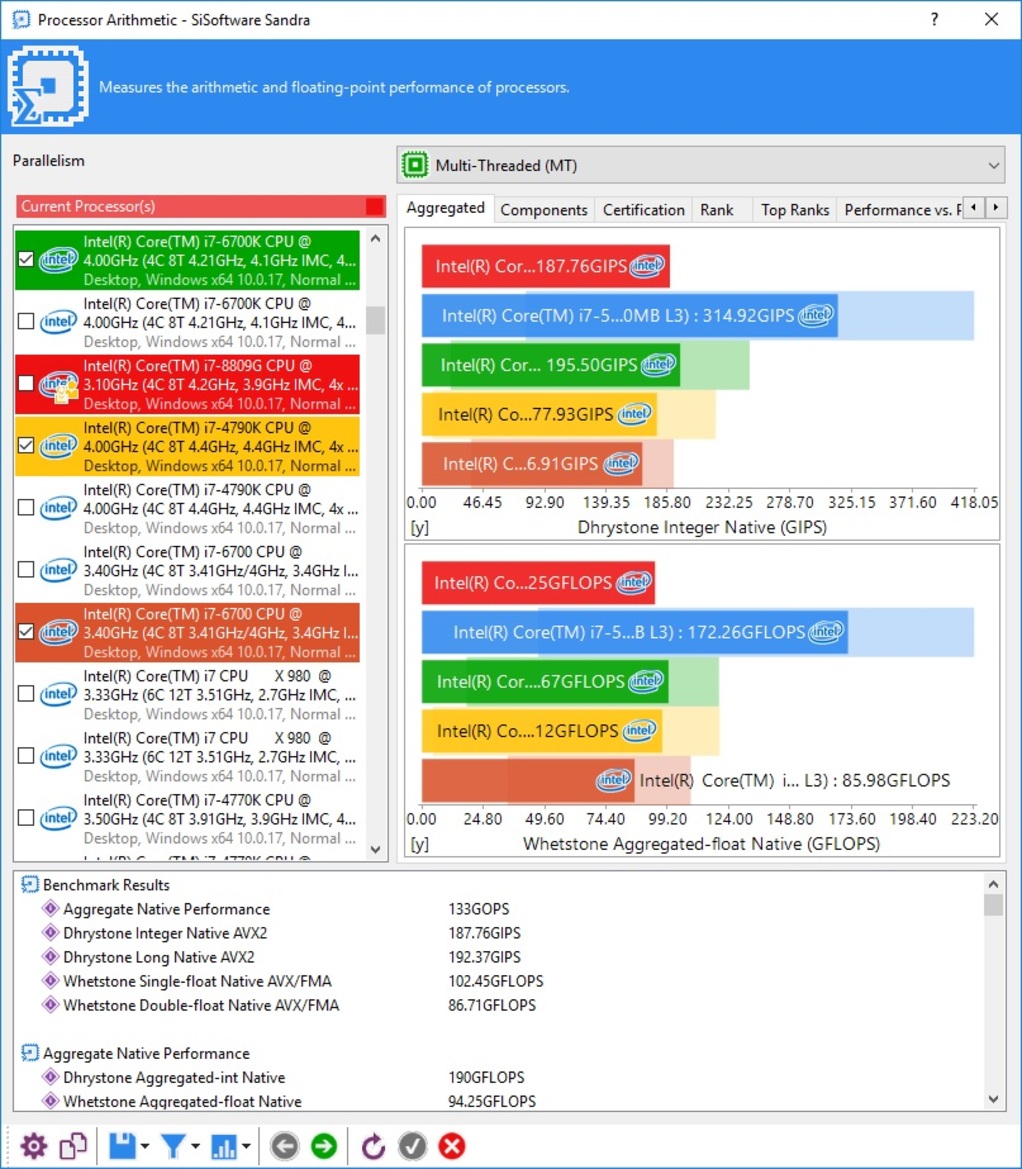Check the red i7-8809G processor checkbox

pos(26,383)
